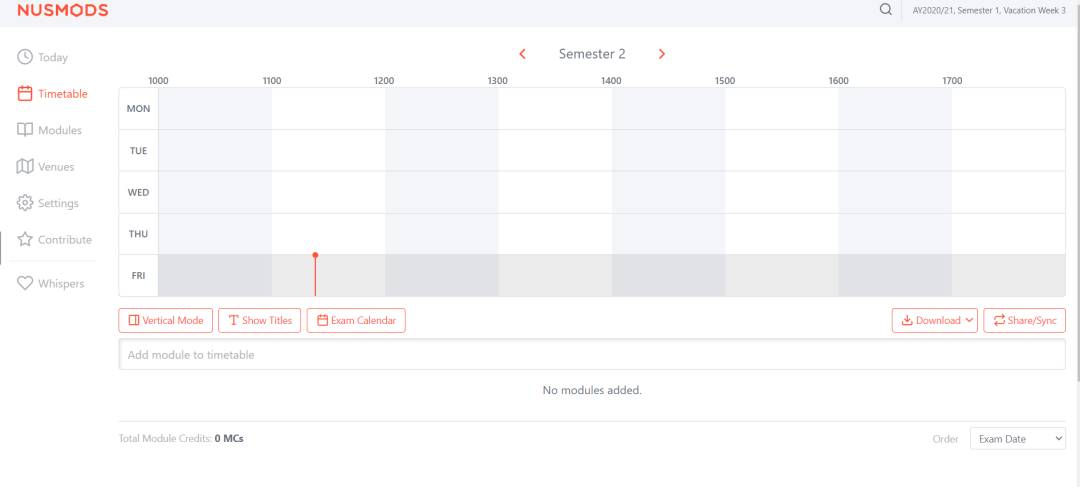The image size is (1080, 487).
Task: Open the Today clock icon
Action: (25, 57)
